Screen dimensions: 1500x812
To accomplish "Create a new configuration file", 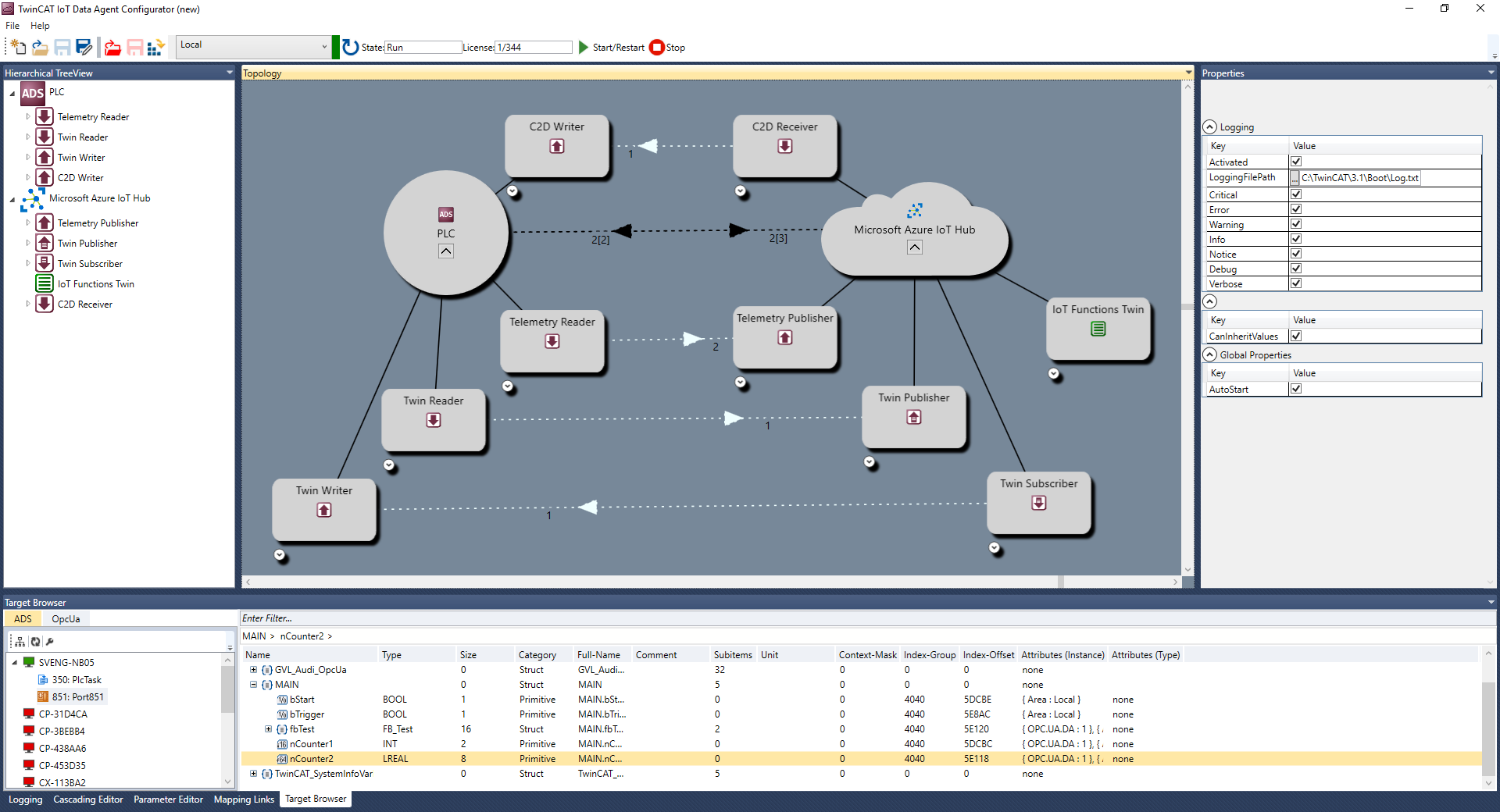I will click(17, 48).
